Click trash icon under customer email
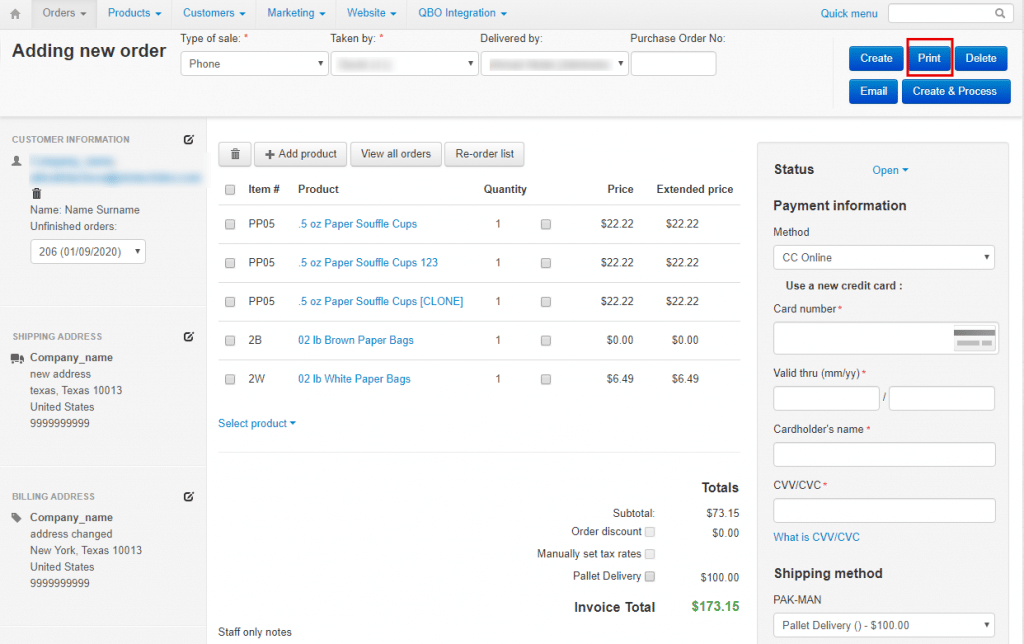The width and height of the screenshot is (1024, 644). click(x=37, y=193)
